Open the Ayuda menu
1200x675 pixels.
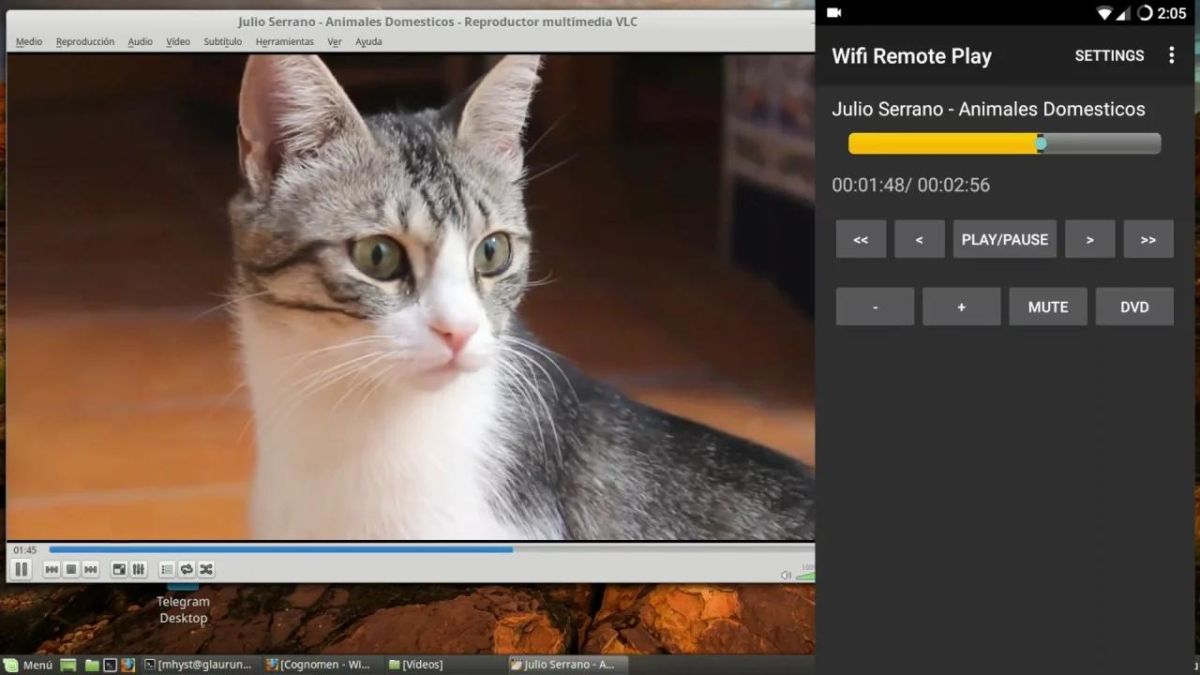368,42
